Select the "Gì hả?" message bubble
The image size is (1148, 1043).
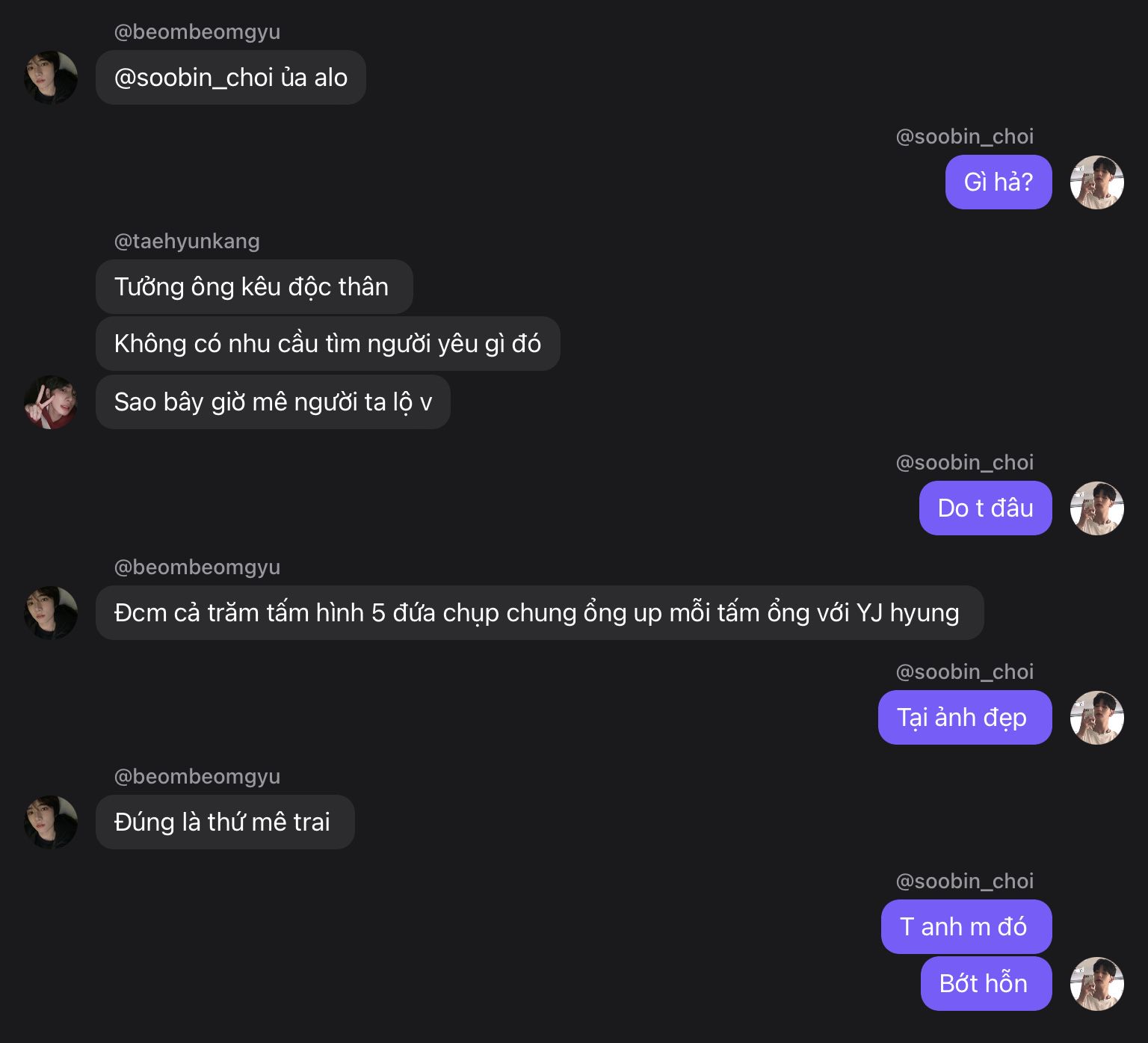point(998,182)
